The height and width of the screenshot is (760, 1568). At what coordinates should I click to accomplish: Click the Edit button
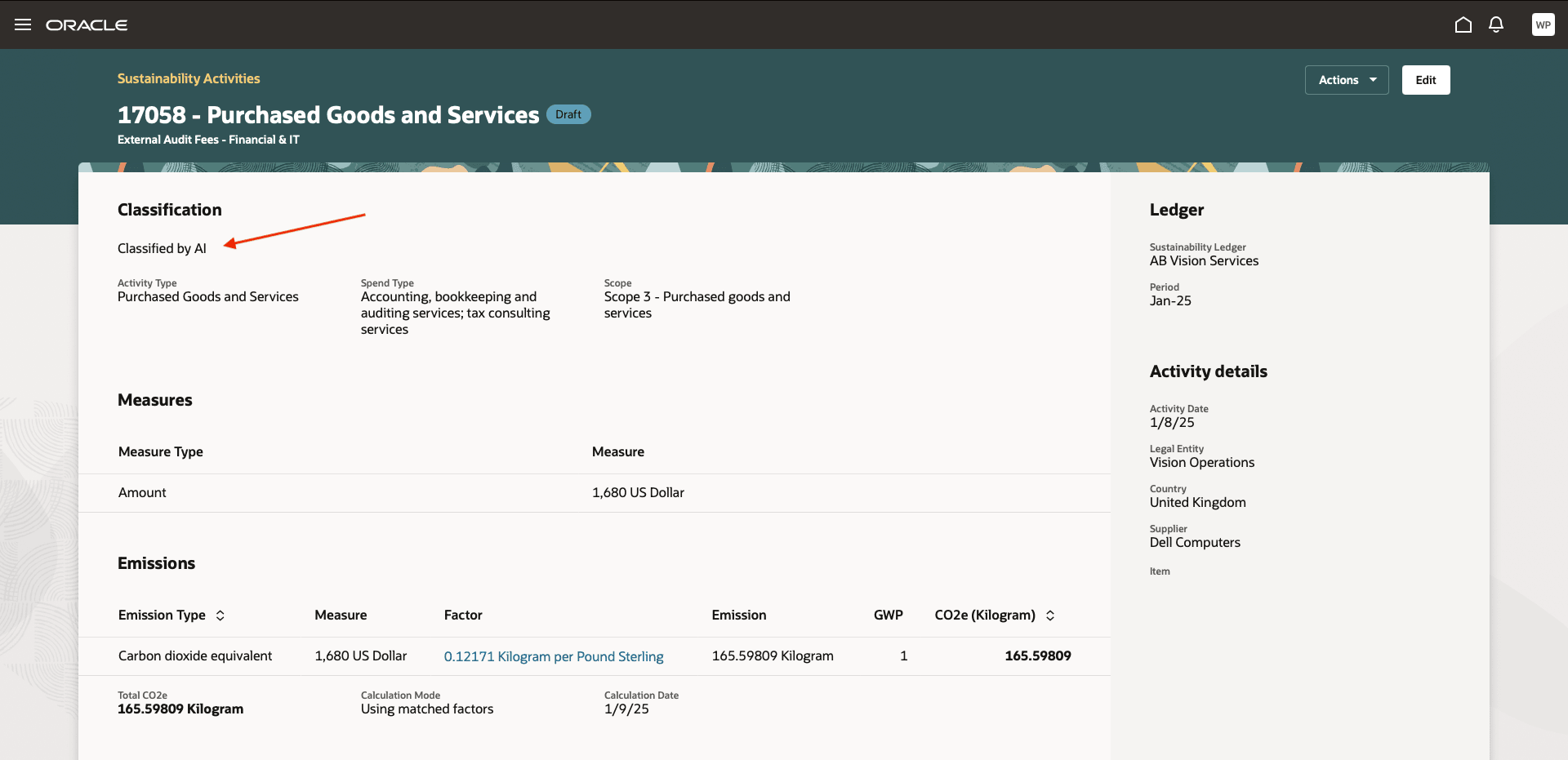pyautogui.click(x=1426, y=80)
